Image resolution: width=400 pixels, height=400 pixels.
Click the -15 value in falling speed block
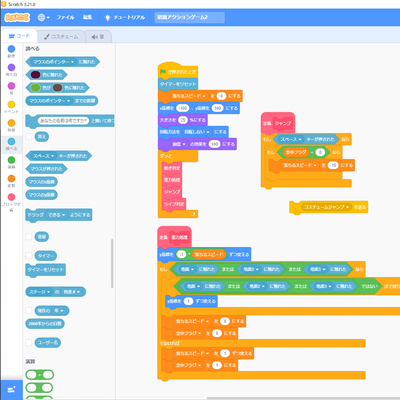coord(333,165)
